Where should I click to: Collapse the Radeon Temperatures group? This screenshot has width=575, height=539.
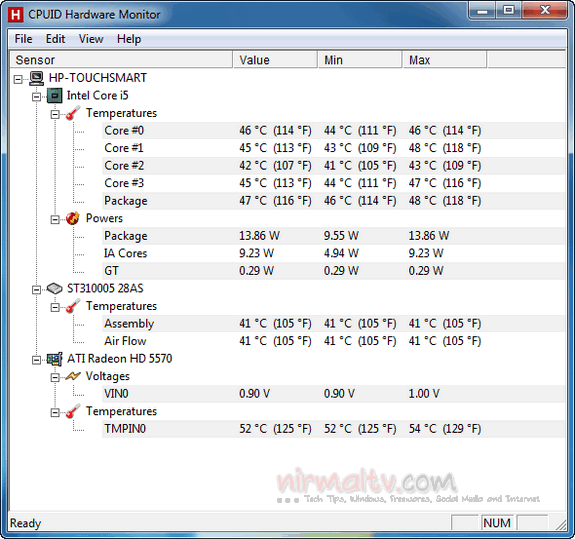coord(55,412)
